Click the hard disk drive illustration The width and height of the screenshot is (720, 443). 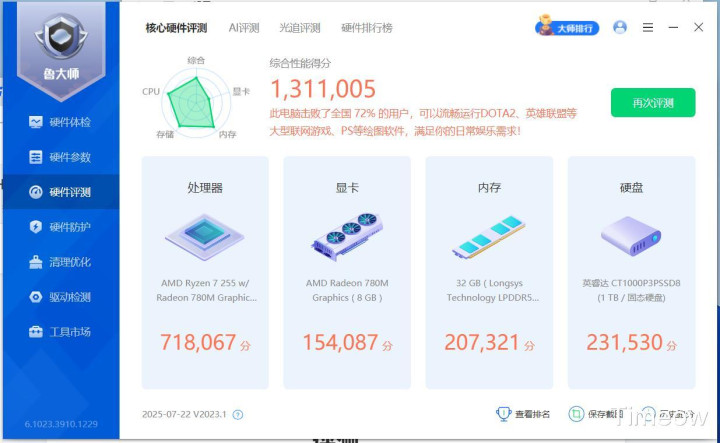tap(631, 237)
